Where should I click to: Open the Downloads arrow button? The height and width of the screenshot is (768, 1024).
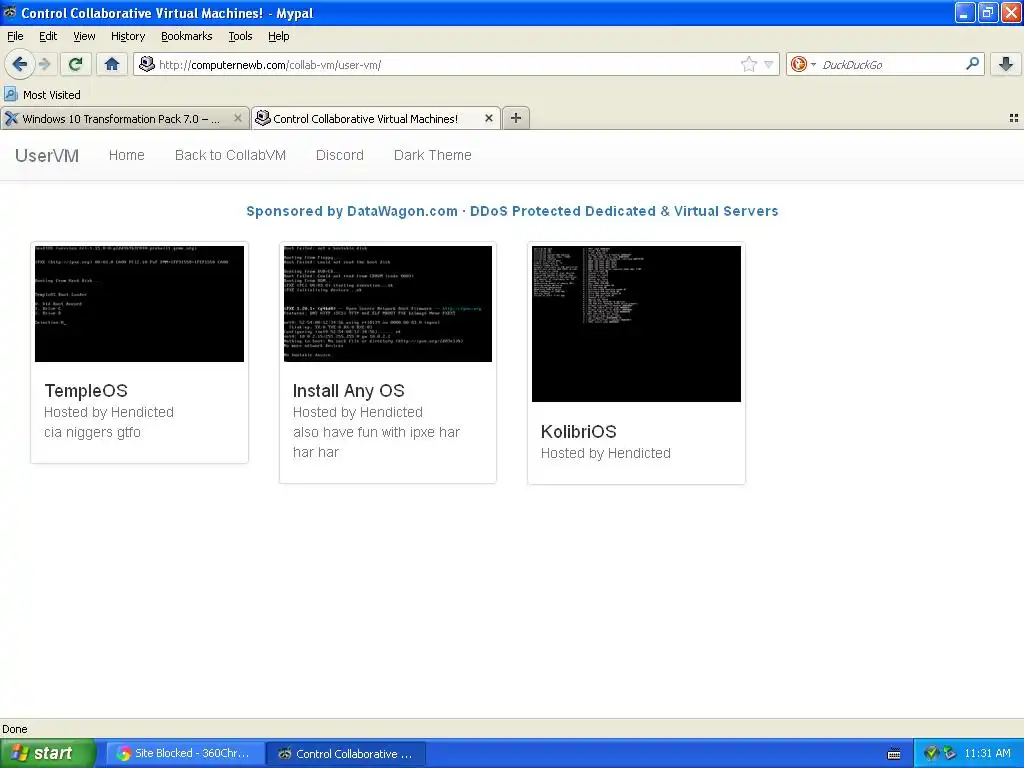1006,64
